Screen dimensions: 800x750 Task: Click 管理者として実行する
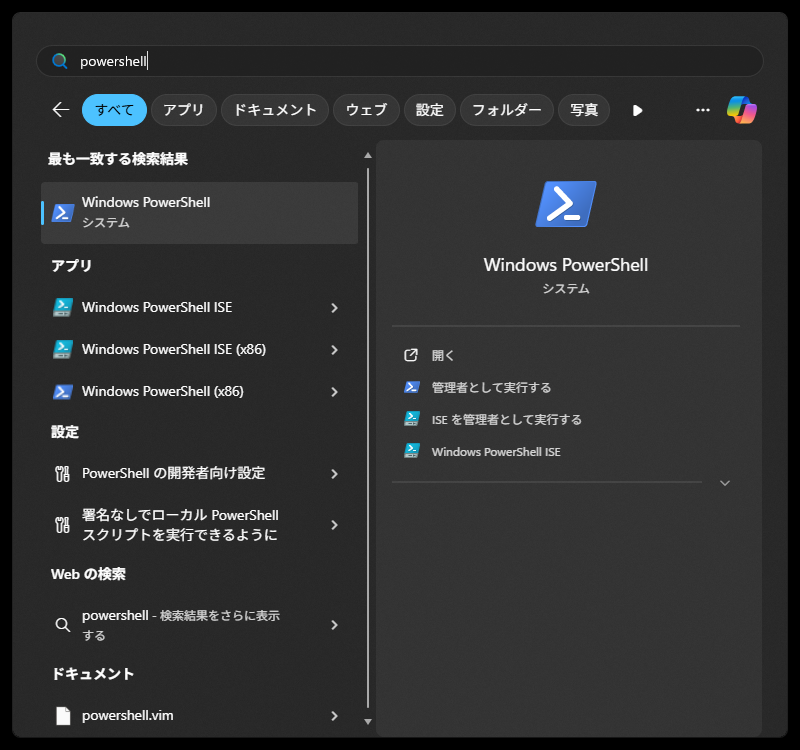pos(491,387)
